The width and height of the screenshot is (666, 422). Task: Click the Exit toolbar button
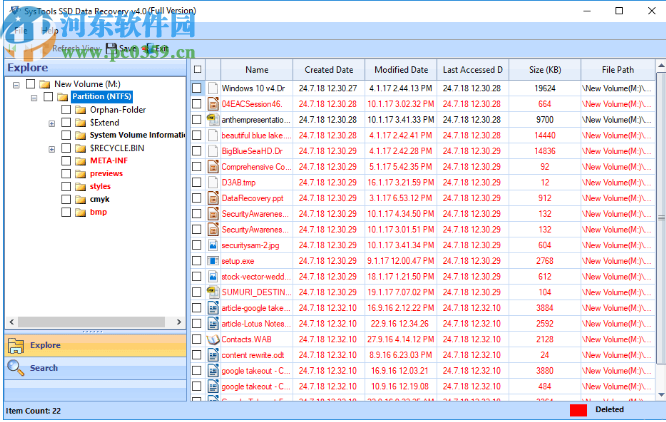coord(156,48)
